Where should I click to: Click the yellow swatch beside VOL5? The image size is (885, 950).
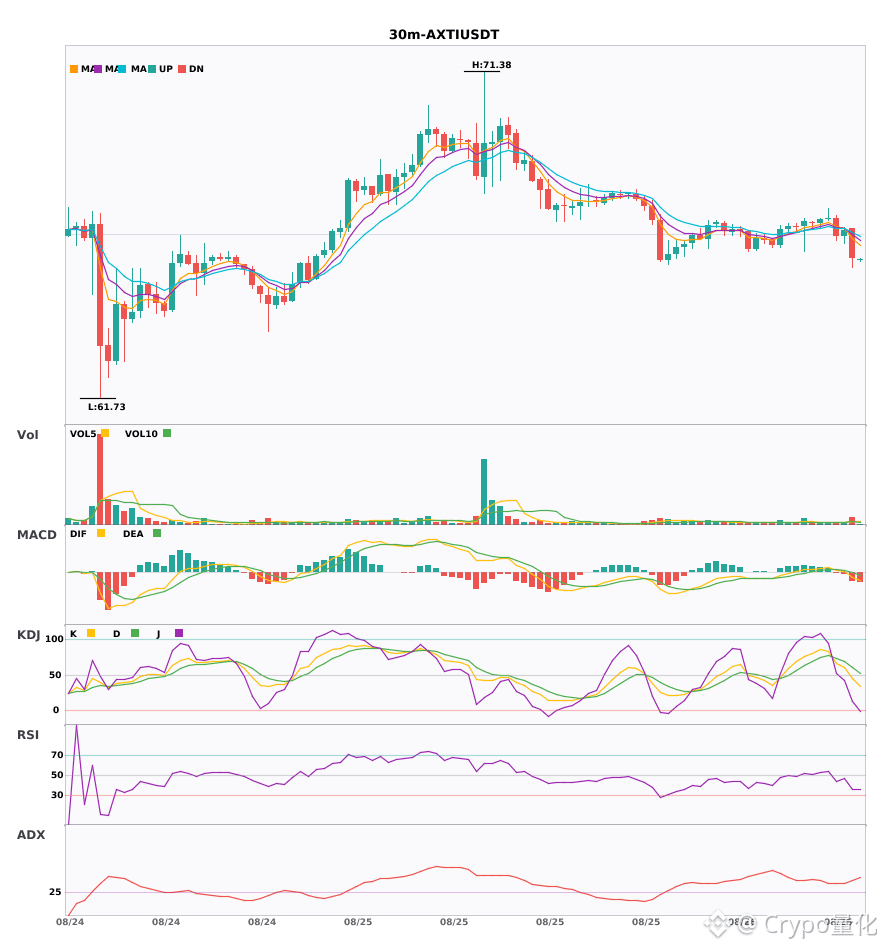[x=105, y=433]
